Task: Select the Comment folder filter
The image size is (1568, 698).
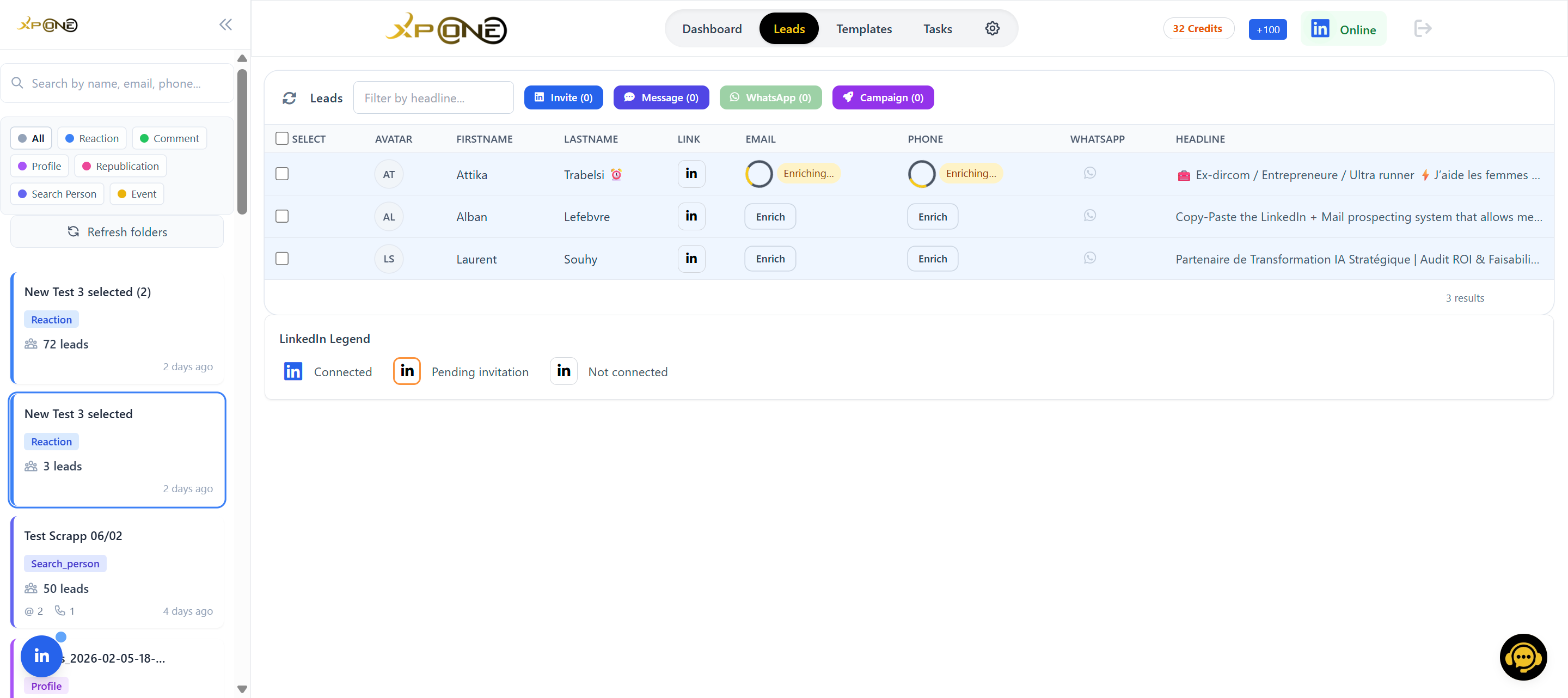Action: 170,138
